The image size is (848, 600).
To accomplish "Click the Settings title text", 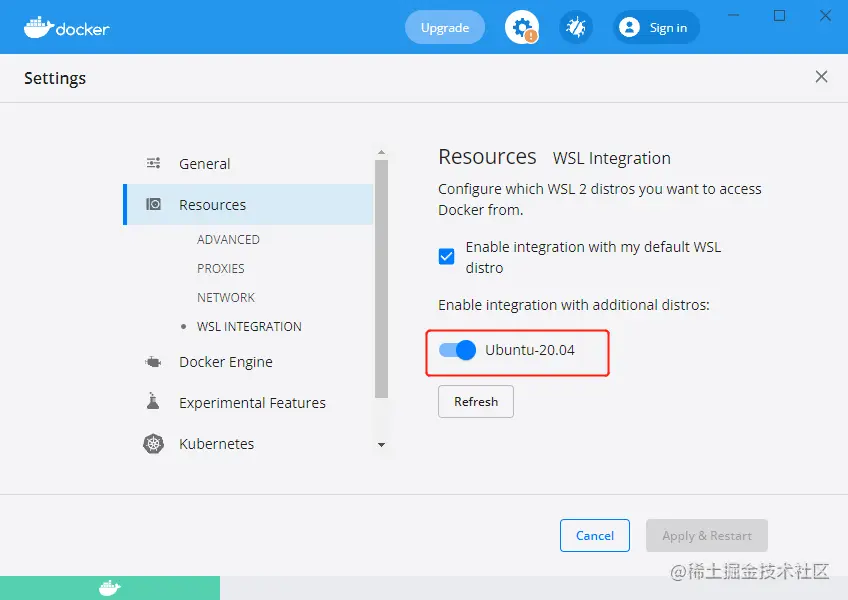I will (55, 78).
